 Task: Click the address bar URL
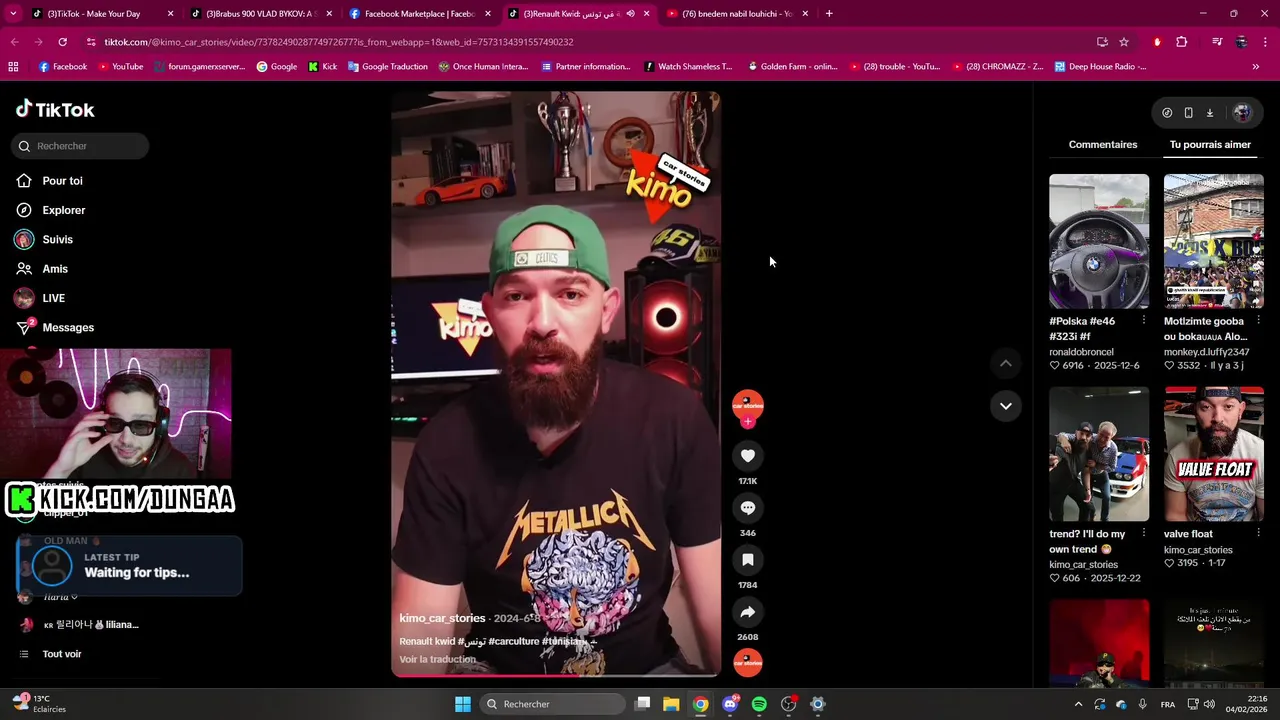[339, 42]
